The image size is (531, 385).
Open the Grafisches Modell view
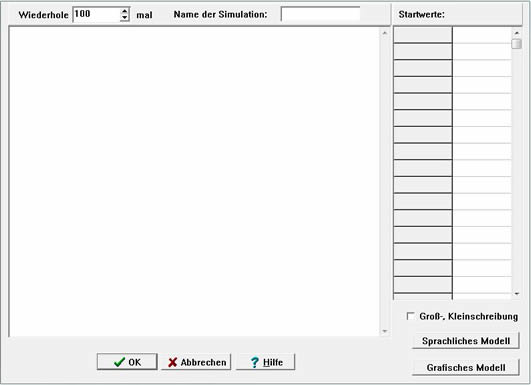(x=466, y=367)
